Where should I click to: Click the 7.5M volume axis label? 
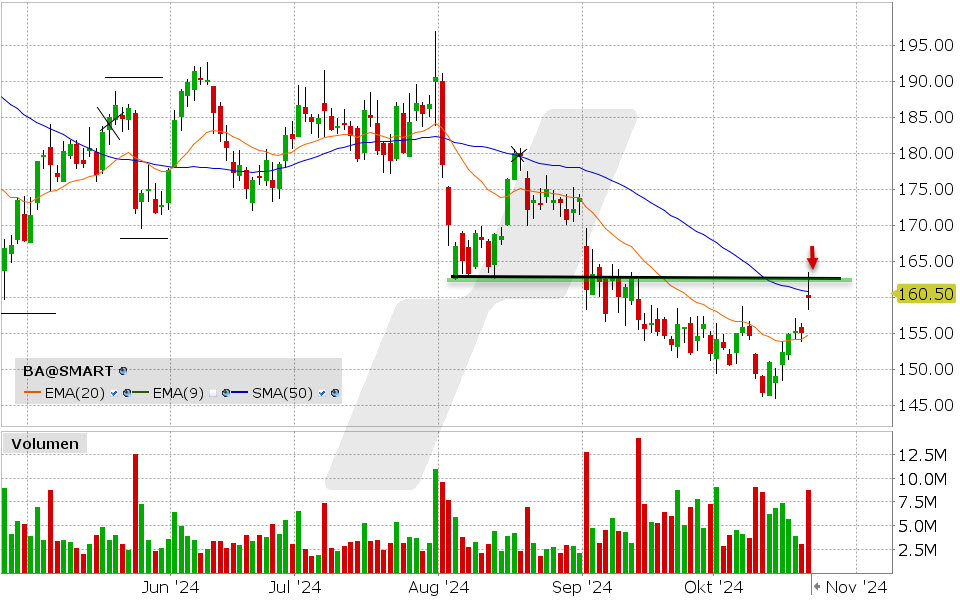917,503
